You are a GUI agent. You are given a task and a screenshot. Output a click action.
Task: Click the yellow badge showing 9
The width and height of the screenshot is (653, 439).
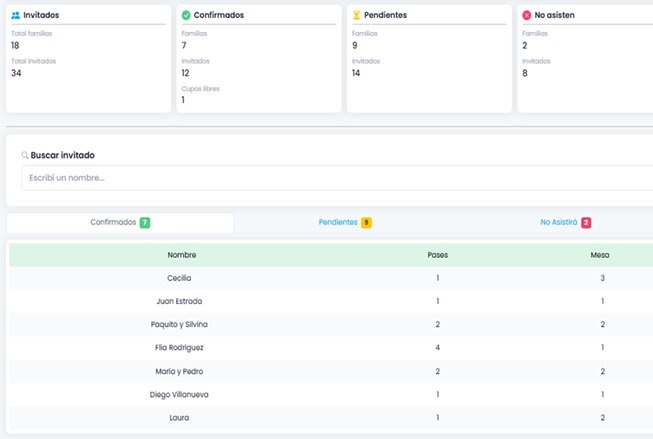[366, 222]
